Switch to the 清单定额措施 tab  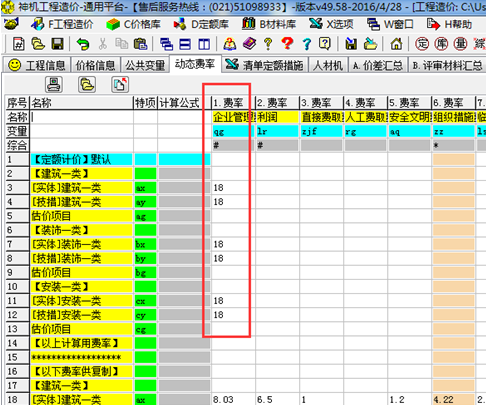click(265, 65)
